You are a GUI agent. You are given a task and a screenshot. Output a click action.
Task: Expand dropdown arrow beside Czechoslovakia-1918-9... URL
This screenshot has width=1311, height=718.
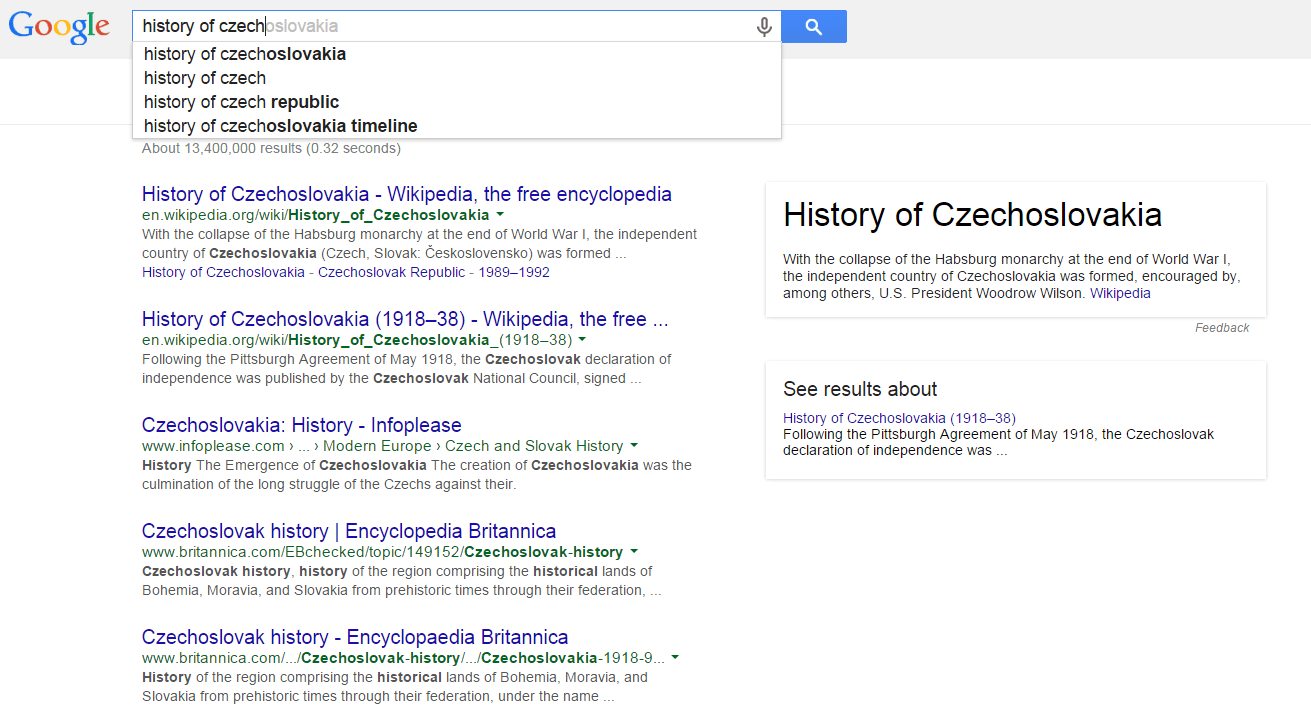(x=675, y=658)
